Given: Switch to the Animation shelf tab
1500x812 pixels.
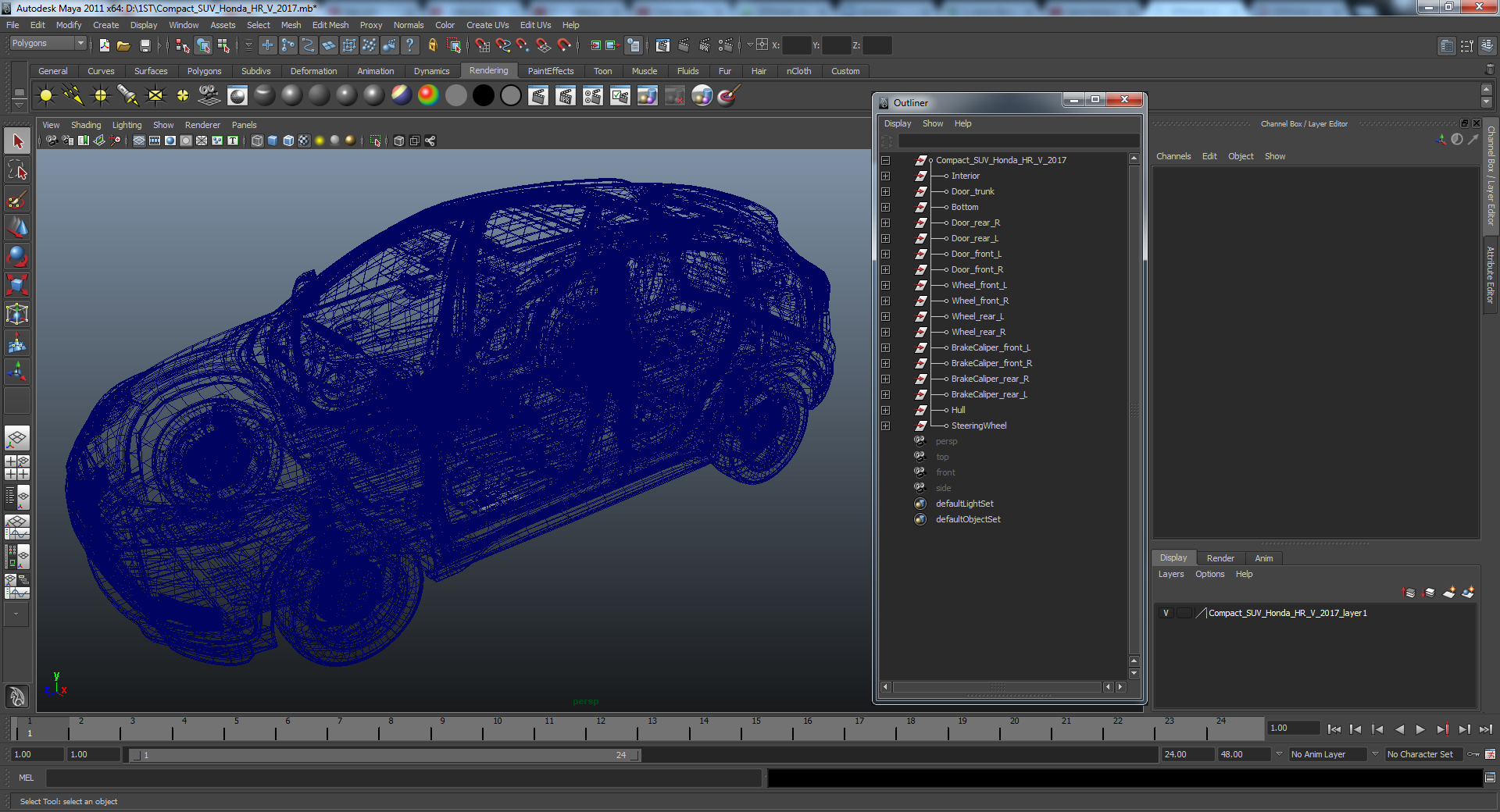Looking at the screenshot, I should point(376,71).
